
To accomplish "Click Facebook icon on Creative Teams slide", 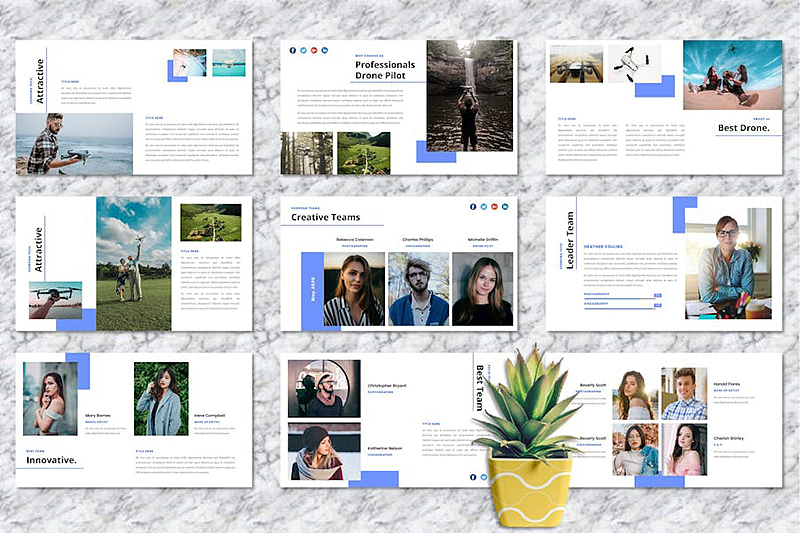I will pyautogui.click(x=473, y=207).
